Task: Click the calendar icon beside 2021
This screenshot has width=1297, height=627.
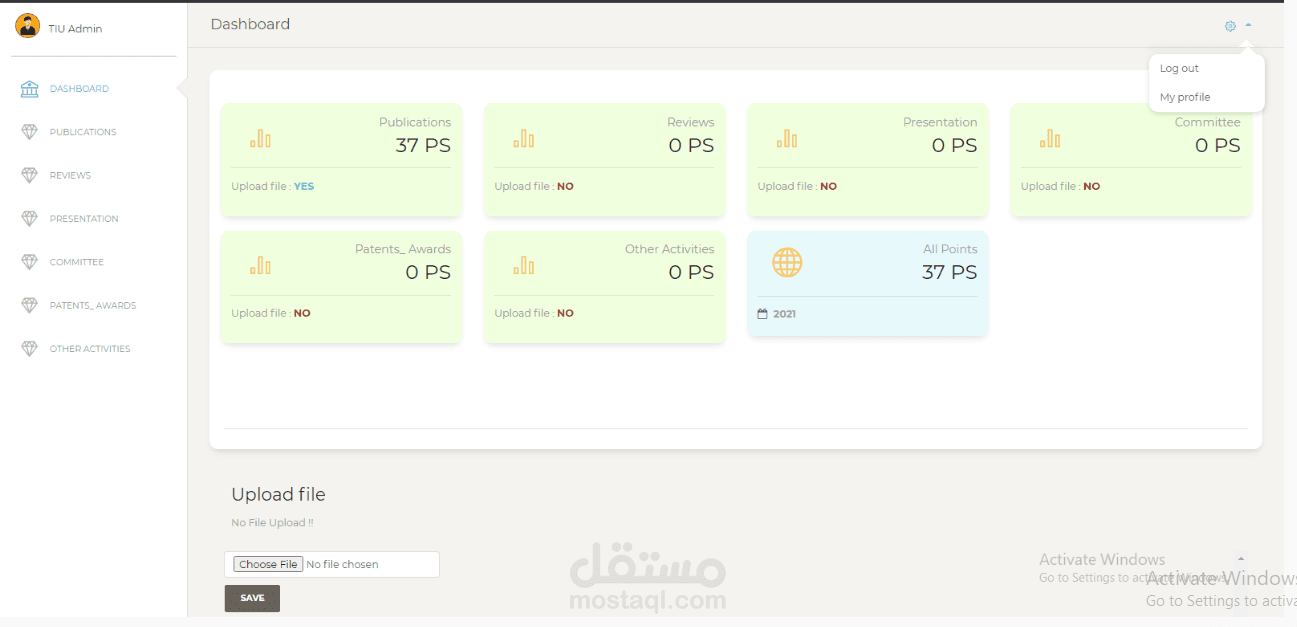Action: (762, 314)
